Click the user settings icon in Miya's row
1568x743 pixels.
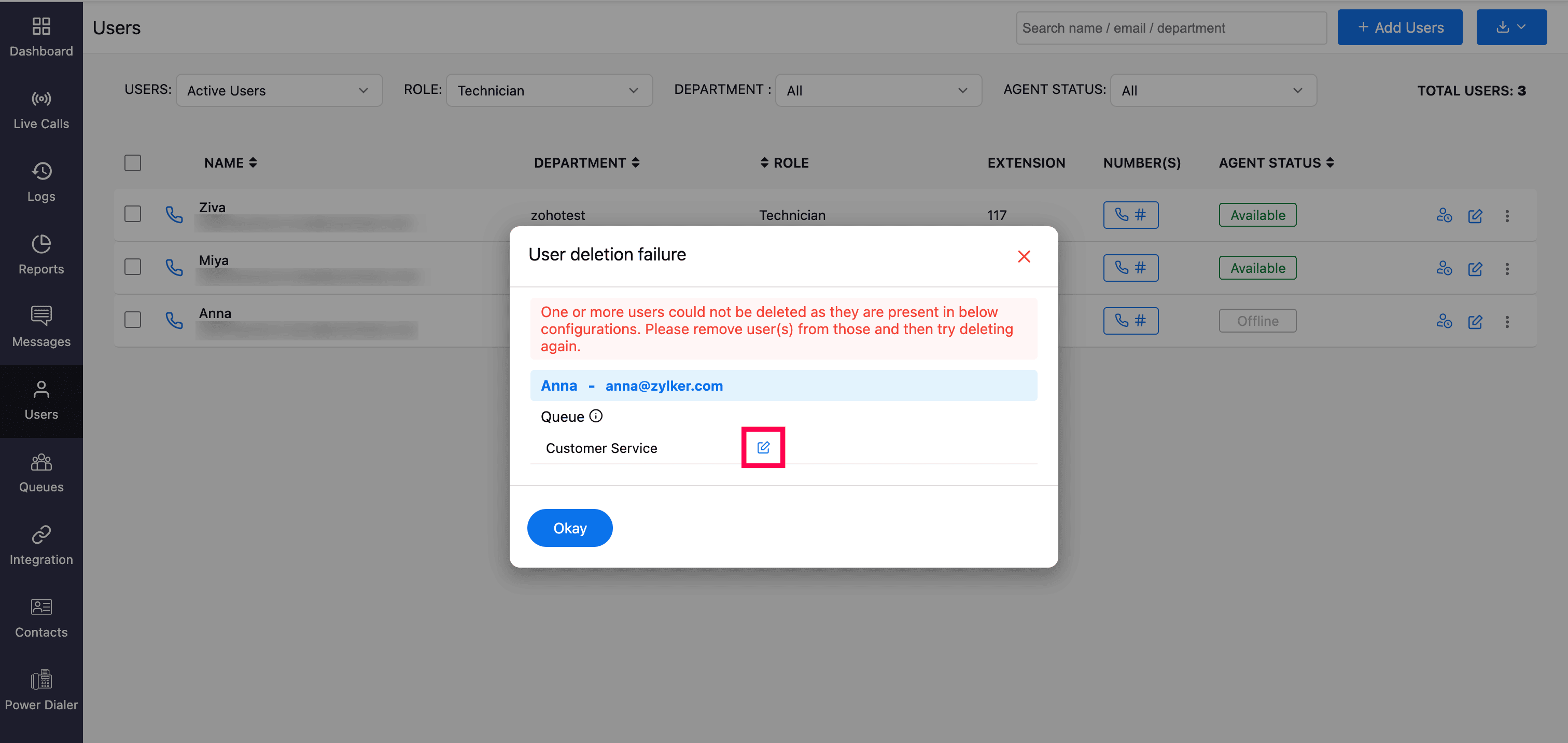pyautogui.click(x=1444, y=269)
